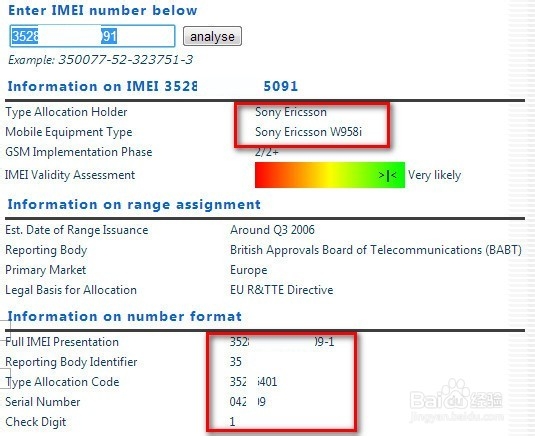This screenshot has height=436, width=535.
Task: Click the 'IMEI Validity Assessment' label
Action: point(70,175)
